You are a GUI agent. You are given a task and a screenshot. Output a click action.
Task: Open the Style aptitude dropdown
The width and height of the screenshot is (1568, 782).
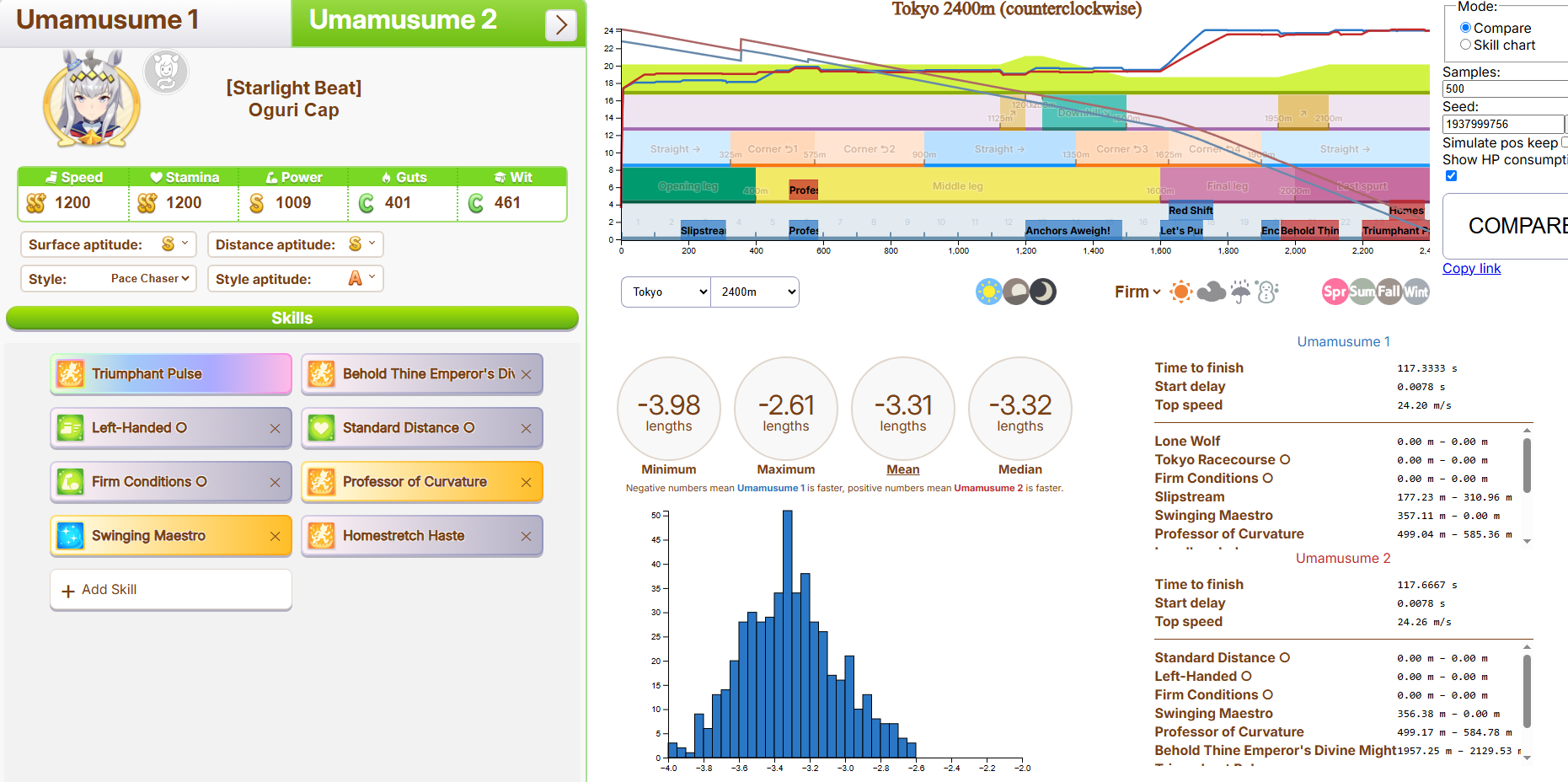point(295,279)
